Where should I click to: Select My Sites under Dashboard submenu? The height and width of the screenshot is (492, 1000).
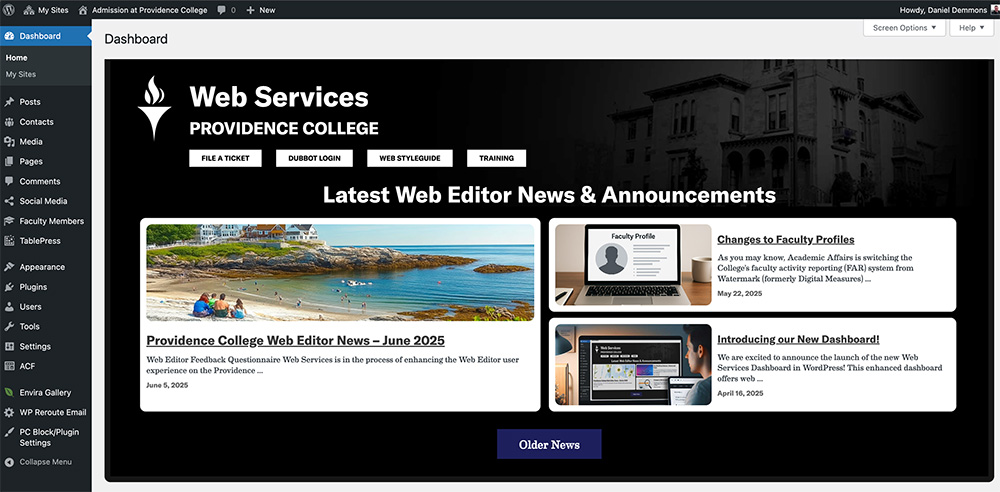coord(21,75)
